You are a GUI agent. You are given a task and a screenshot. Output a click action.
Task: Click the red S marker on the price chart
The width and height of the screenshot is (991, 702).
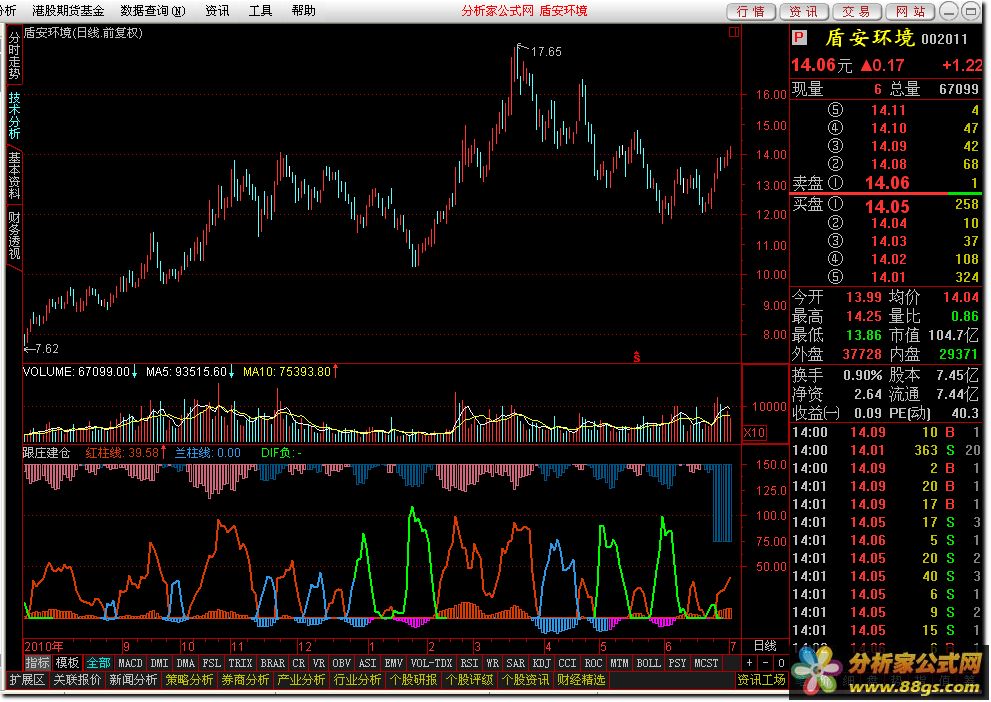pos(636,357)
